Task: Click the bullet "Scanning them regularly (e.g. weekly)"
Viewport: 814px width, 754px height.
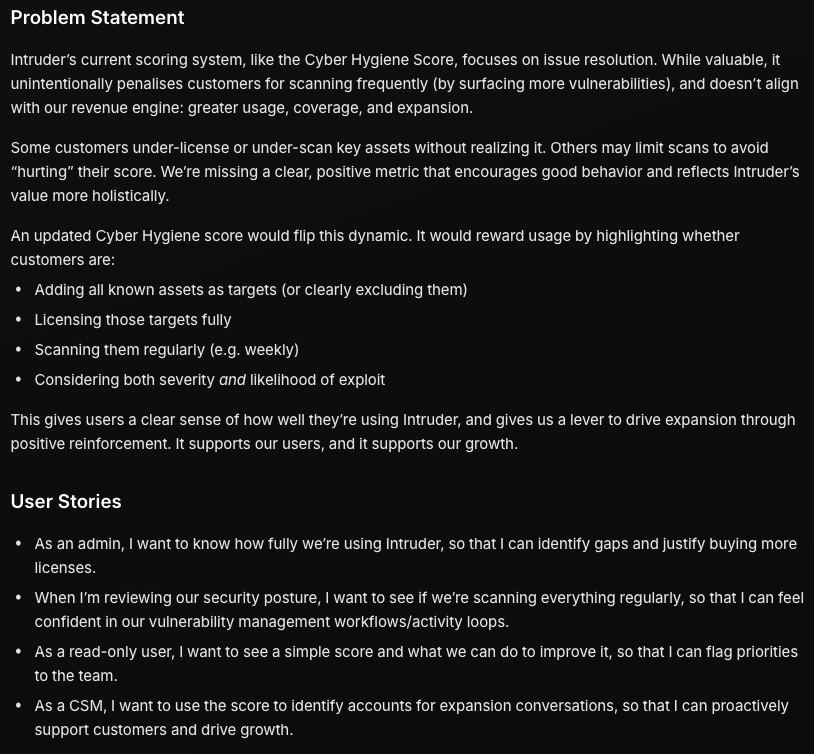Action: pyautogui.click(x=166, y=350)
